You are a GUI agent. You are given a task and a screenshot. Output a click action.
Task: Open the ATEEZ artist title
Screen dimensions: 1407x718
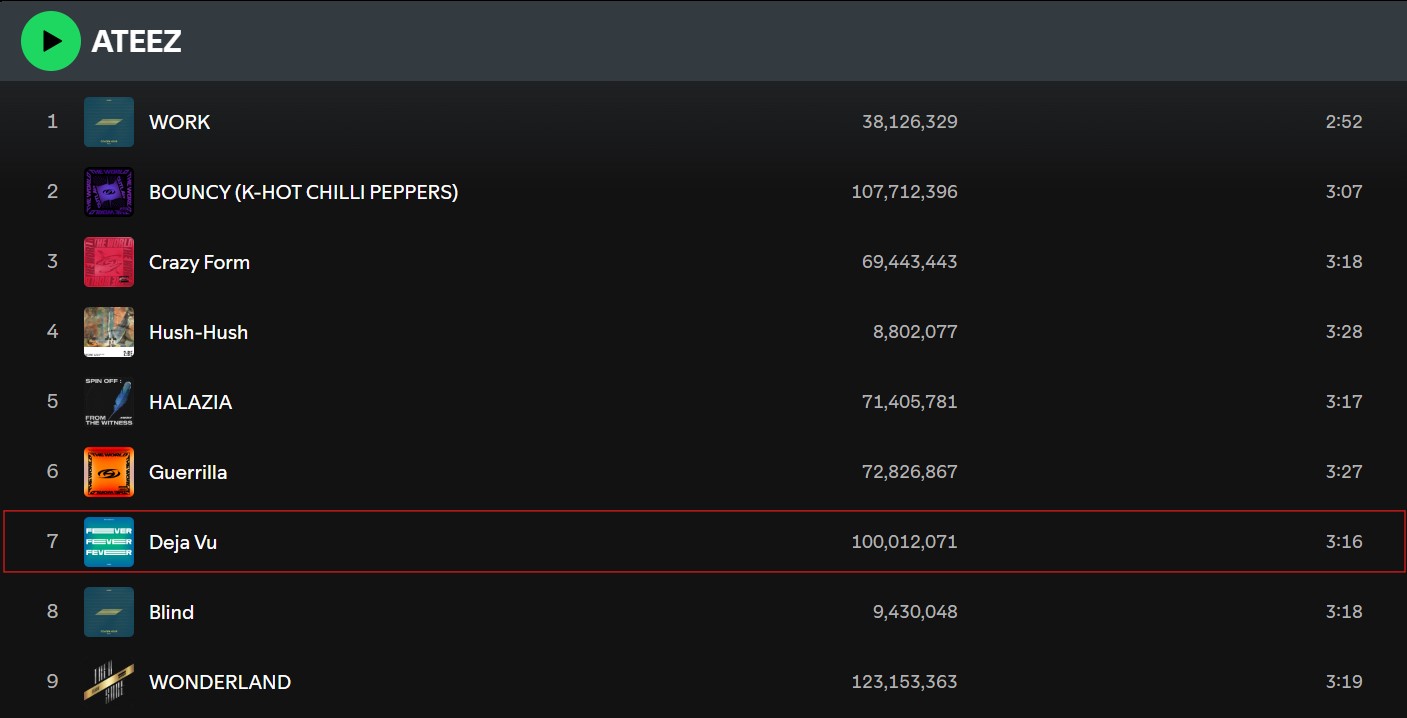[136, 42]
